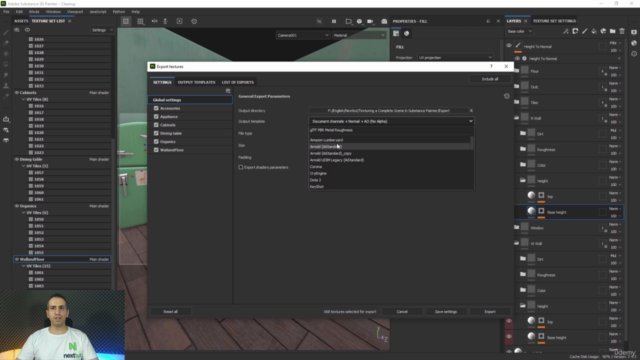Screen dimensions: 640x360
Task: Add a folder using Layers toolbar folder icon
Action: 613,31
